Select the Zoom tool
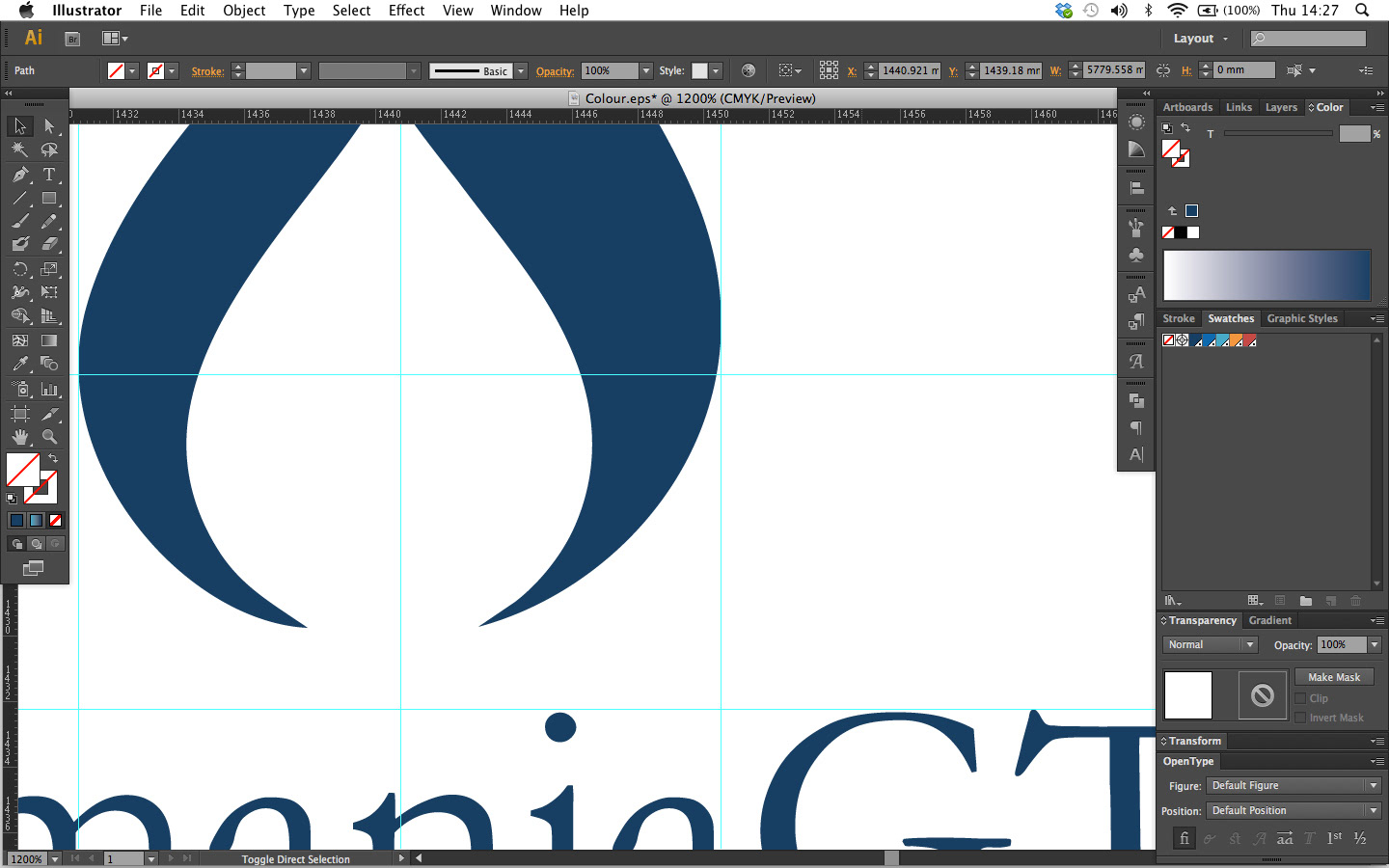This screenshot has height=868, width=1389. pos(49,437)
